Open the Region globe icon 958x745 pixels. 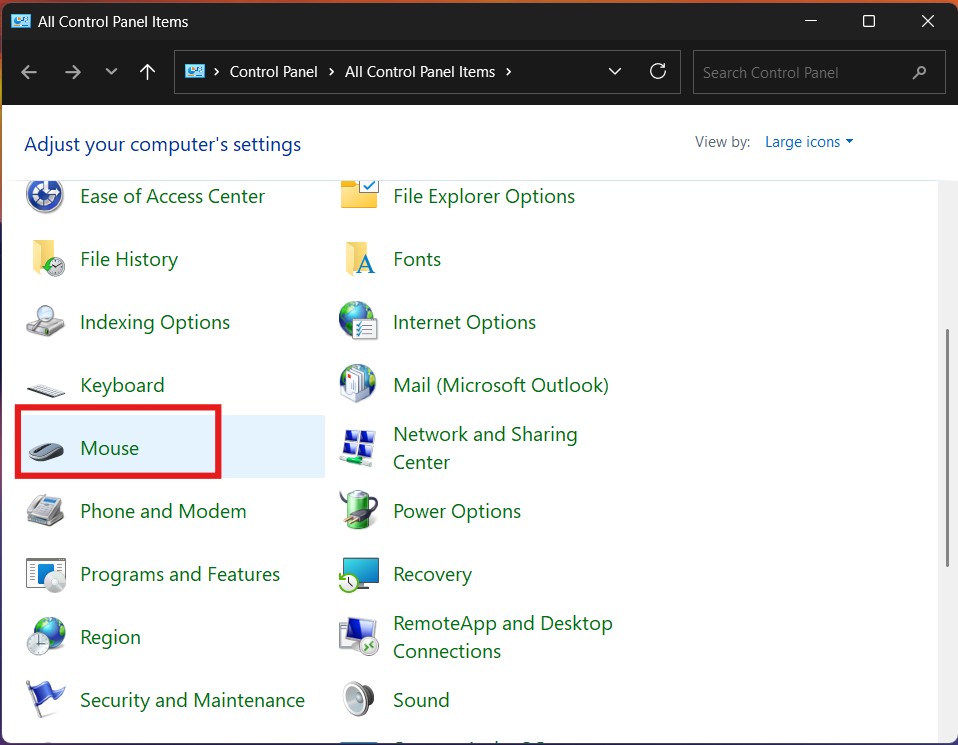pos(46,636)
